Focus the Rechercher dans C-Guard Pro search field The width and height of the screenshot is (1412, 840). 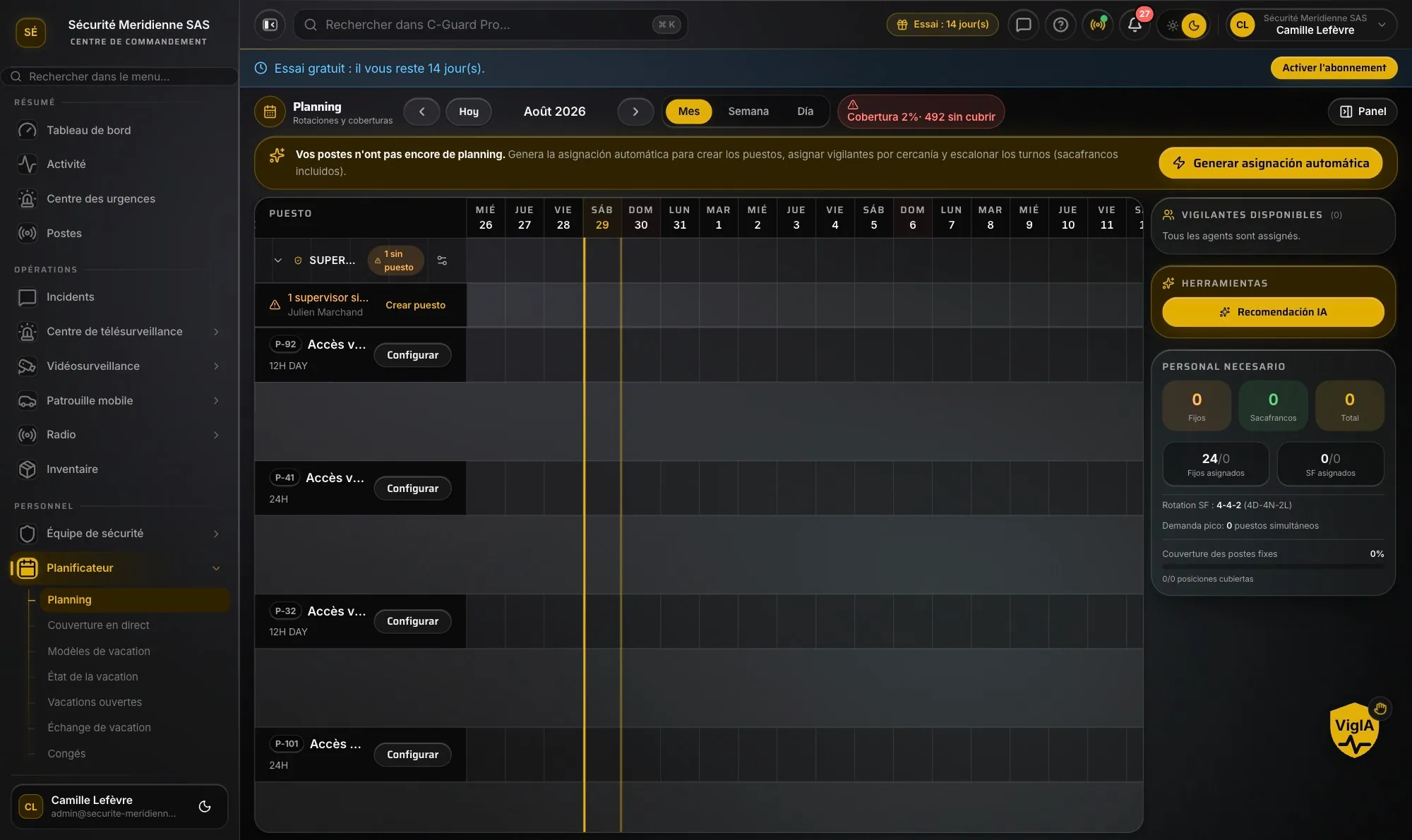point(490,25)
